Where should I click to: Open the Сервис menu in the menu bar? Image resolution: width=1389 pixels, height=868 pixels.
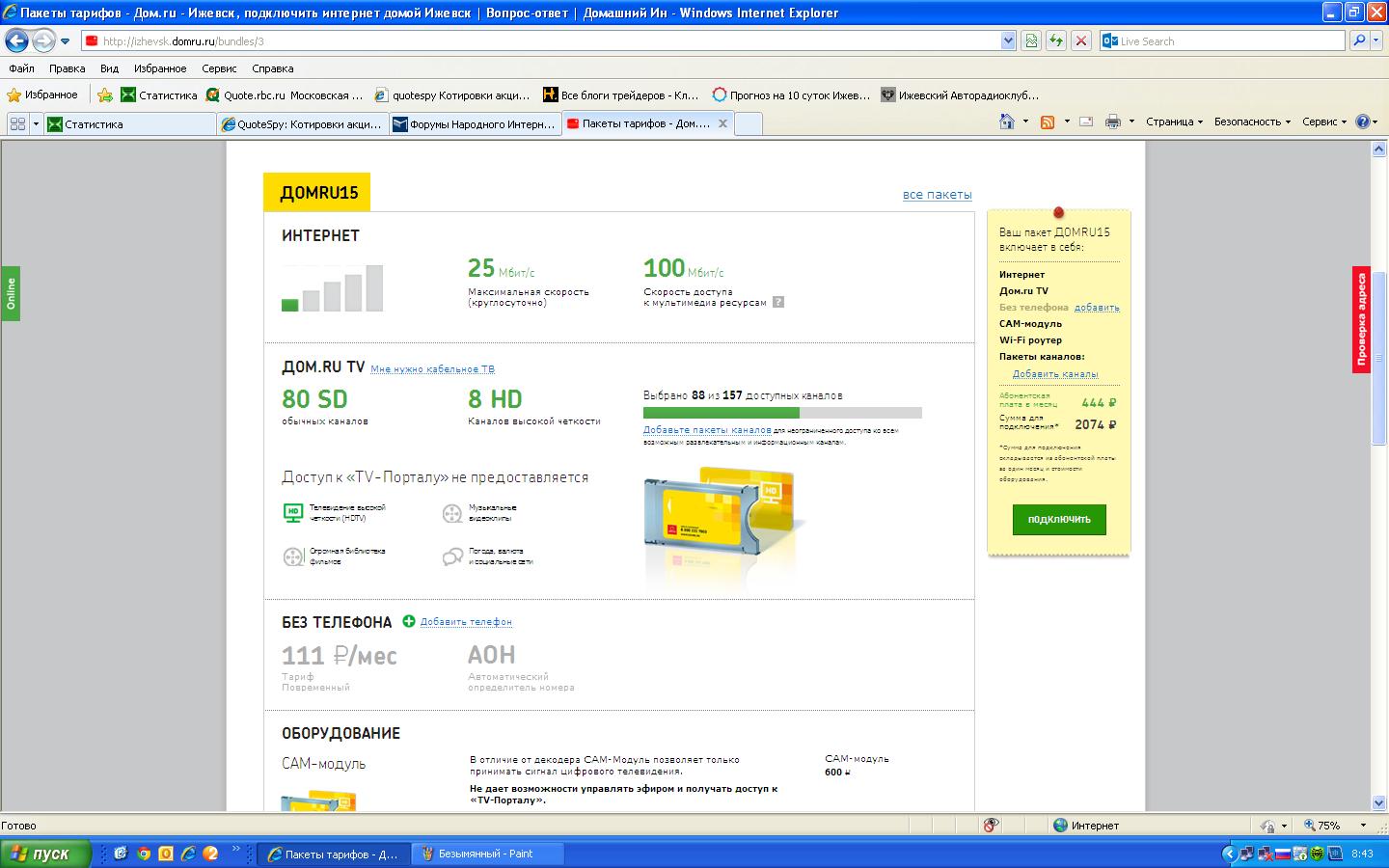pyautogui.click(x=219, y=68)
